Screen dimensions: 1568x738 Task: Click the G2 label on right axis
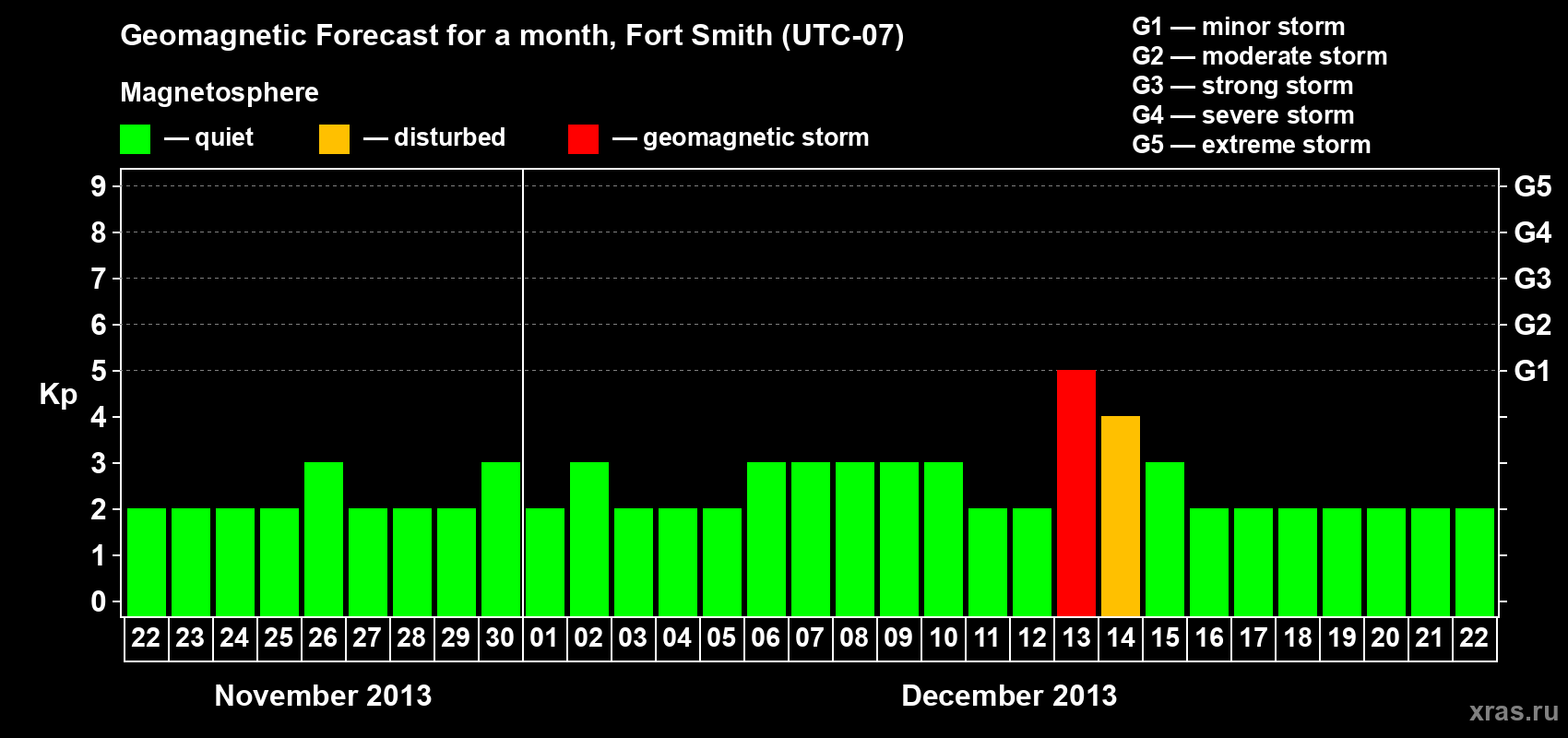click(1532, 325)
